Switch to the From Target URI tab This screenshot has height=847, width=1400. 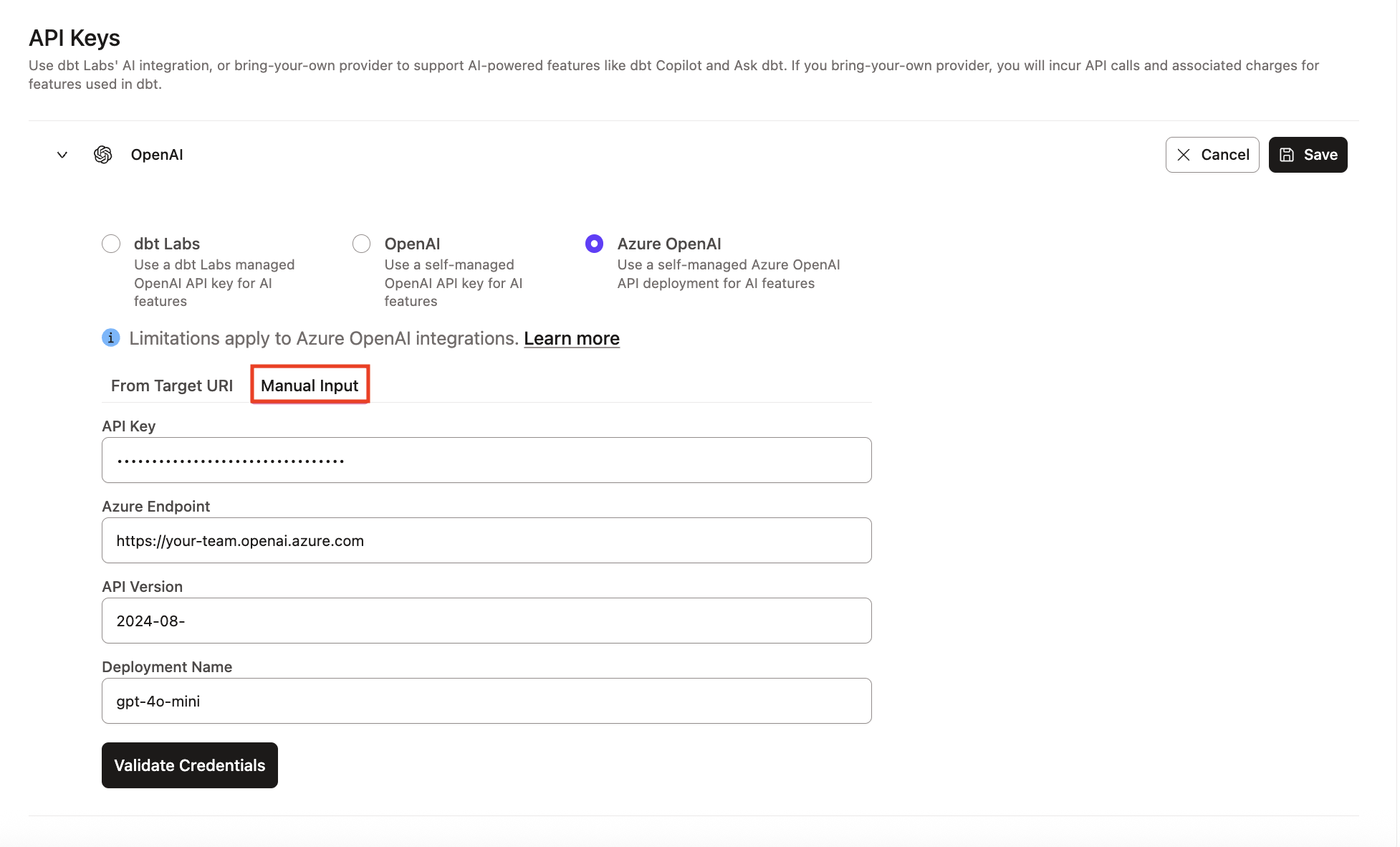(171, 385)
